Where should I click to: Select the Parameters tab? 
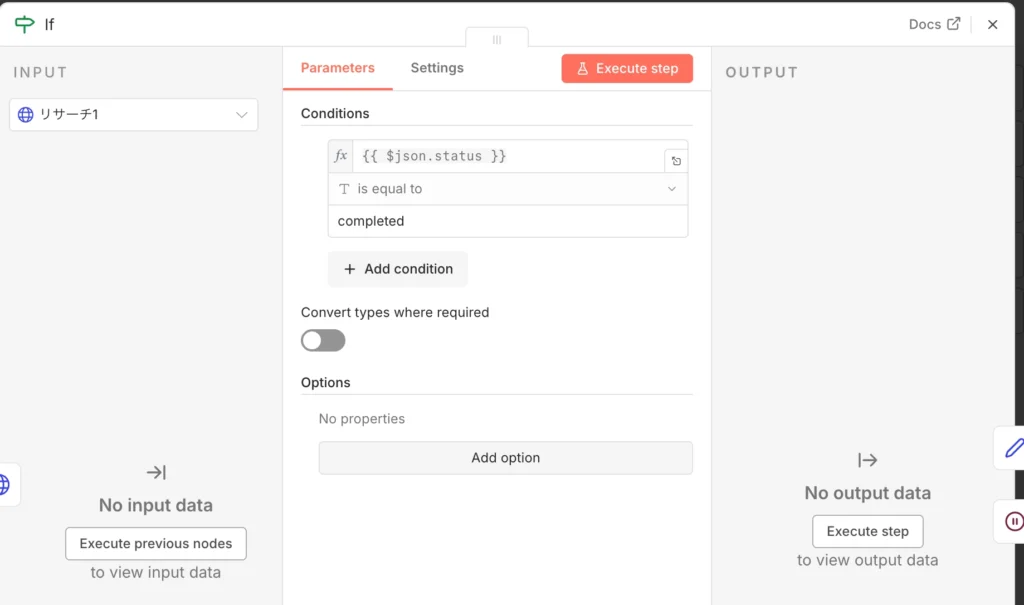click(337, 68)
